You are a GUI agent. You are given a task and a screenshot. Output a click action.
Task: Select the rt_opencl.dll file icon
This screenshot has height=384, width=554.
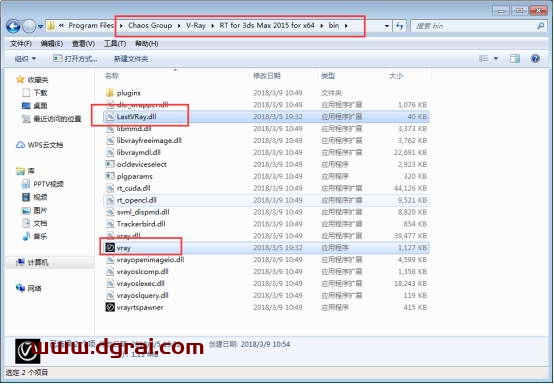click(x=110, y=200)
